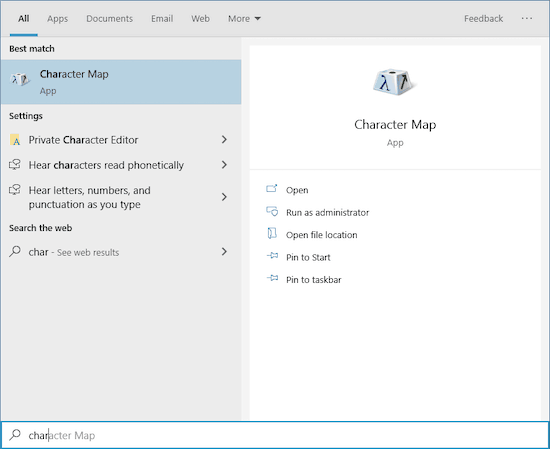The image size is (550, 449).
Task: Click the Character Map title in preview pane
Action: (395, 125)
